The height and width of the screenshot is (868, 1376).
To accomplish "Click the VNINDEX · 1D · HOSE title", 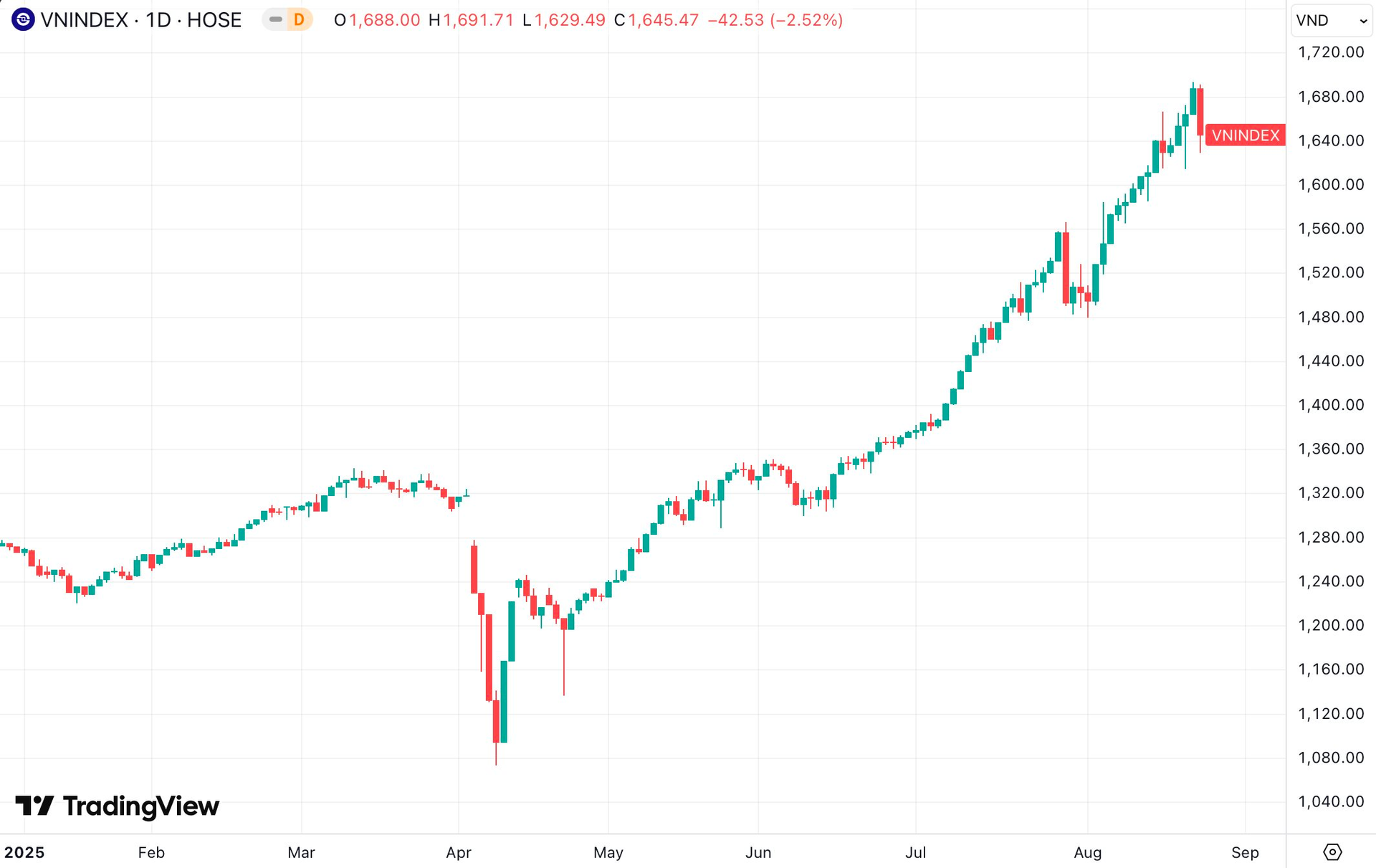I will pos(140,20).
